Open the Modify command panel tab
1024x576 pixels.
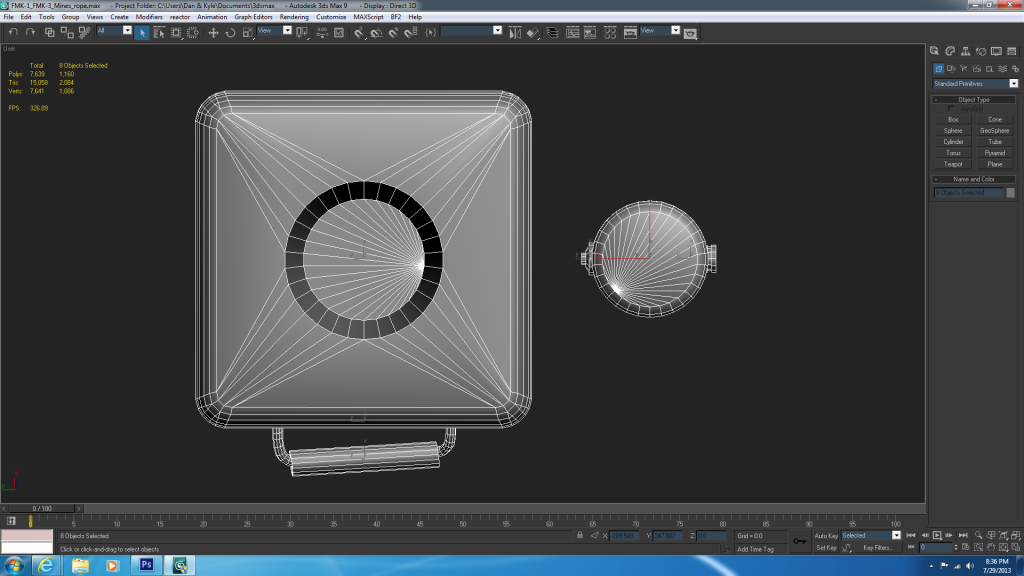[x=949, y=51]
